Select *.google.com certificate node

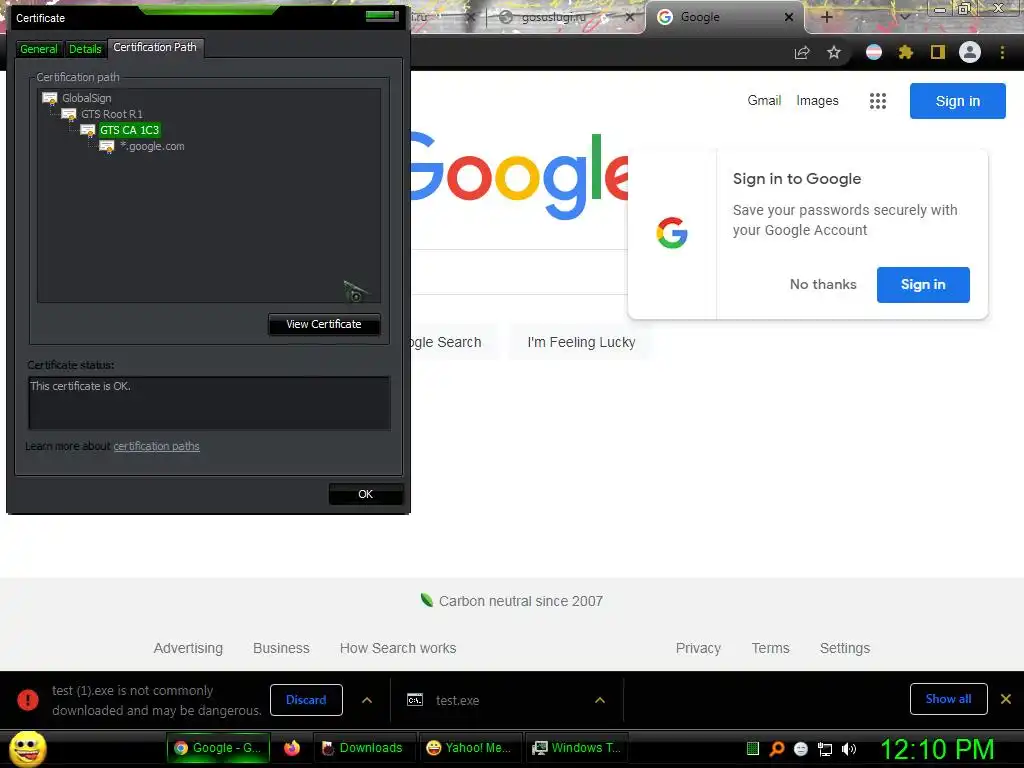click(x=152, y=146)
